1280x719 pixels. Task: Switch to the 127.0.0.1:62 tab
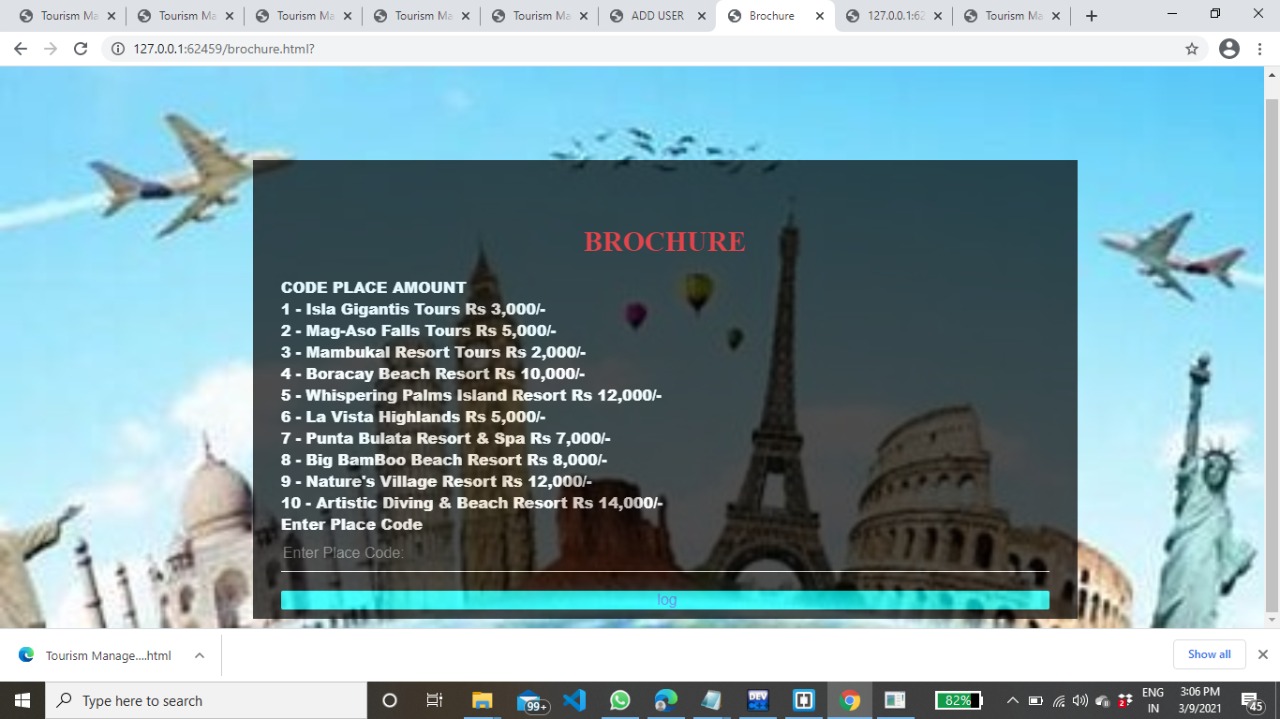point(893,16)
